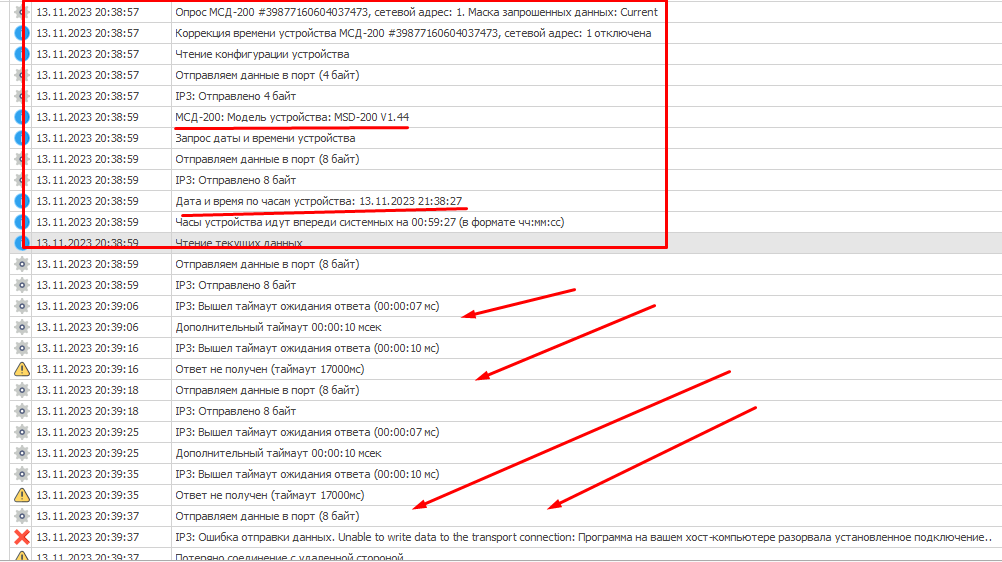The height and width of the screenshot is (562, 1002).
Task: Click 'Дата и время по часам устройства' message
Action: pyautogui.click(x=318, y=201)
